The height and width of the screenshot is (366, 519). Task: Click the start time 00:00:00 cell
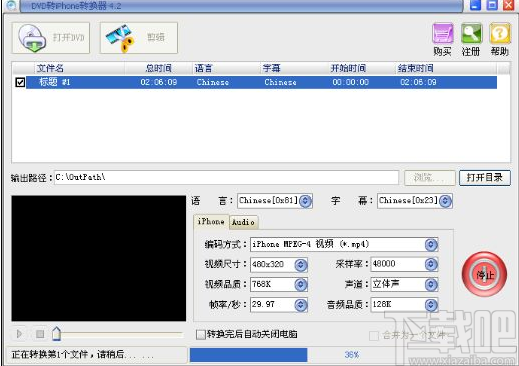(x=351, y=82)
